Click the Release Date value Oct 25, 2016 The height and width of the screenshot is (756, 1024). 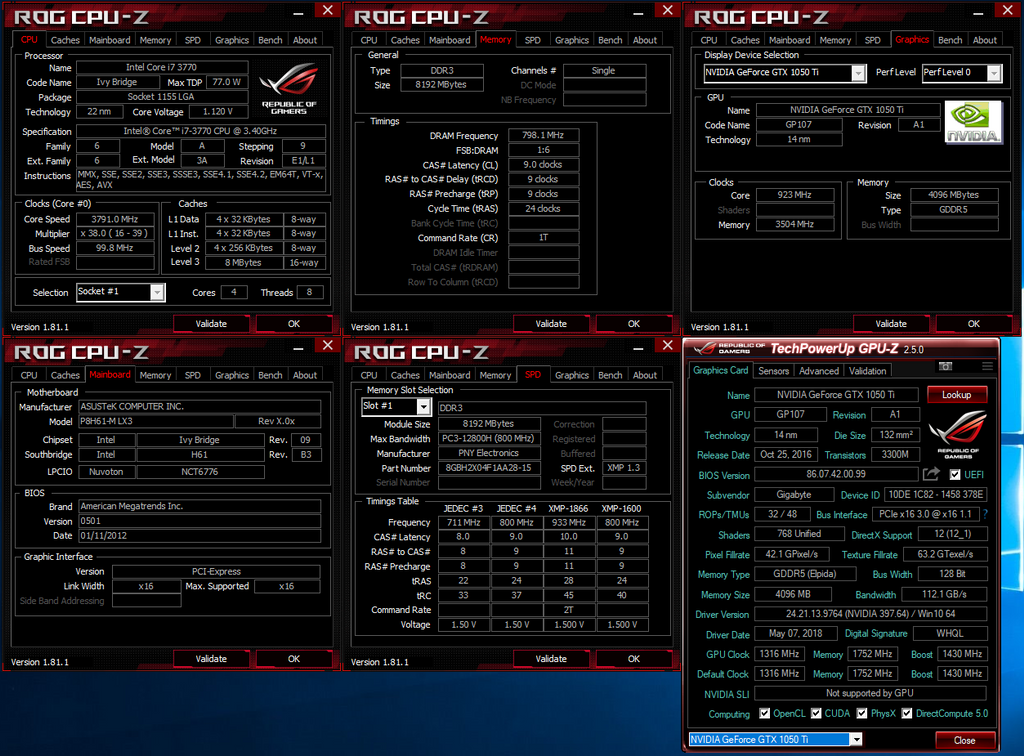(x=786, y=454)
